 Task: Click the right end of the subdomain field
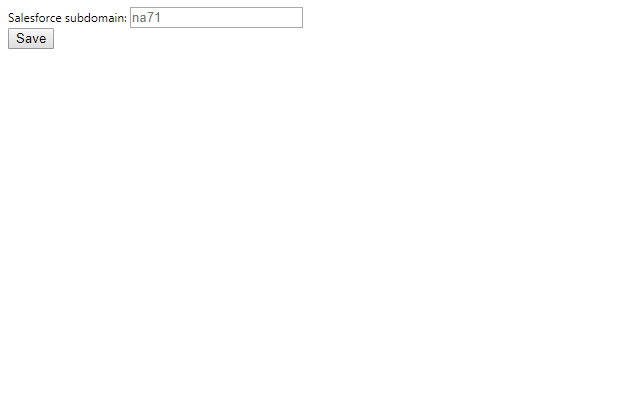(296, 18)
